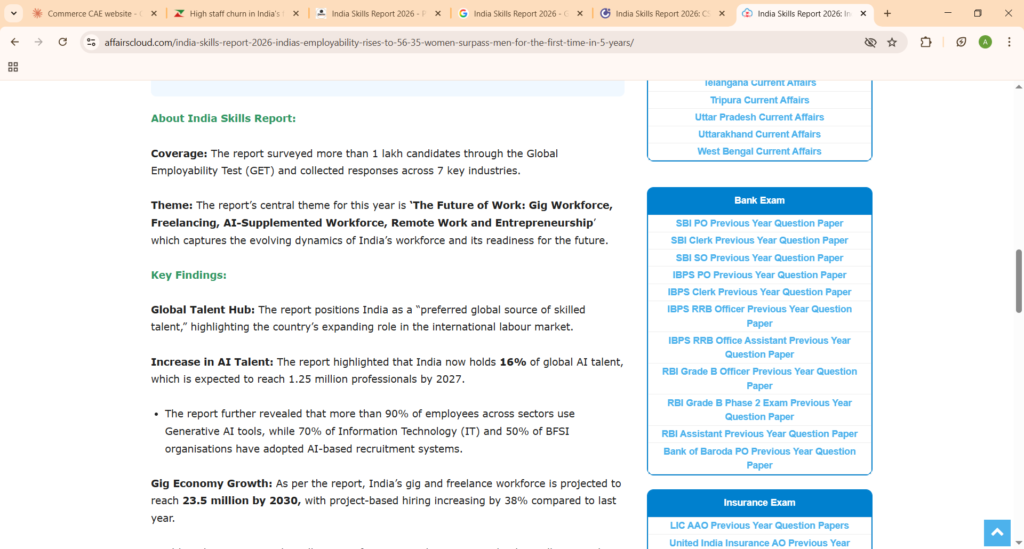The width and height of the screenshot is (1024, 549).
Task: Open the Chrome profile avatar
Action: [x=985, y=42]
